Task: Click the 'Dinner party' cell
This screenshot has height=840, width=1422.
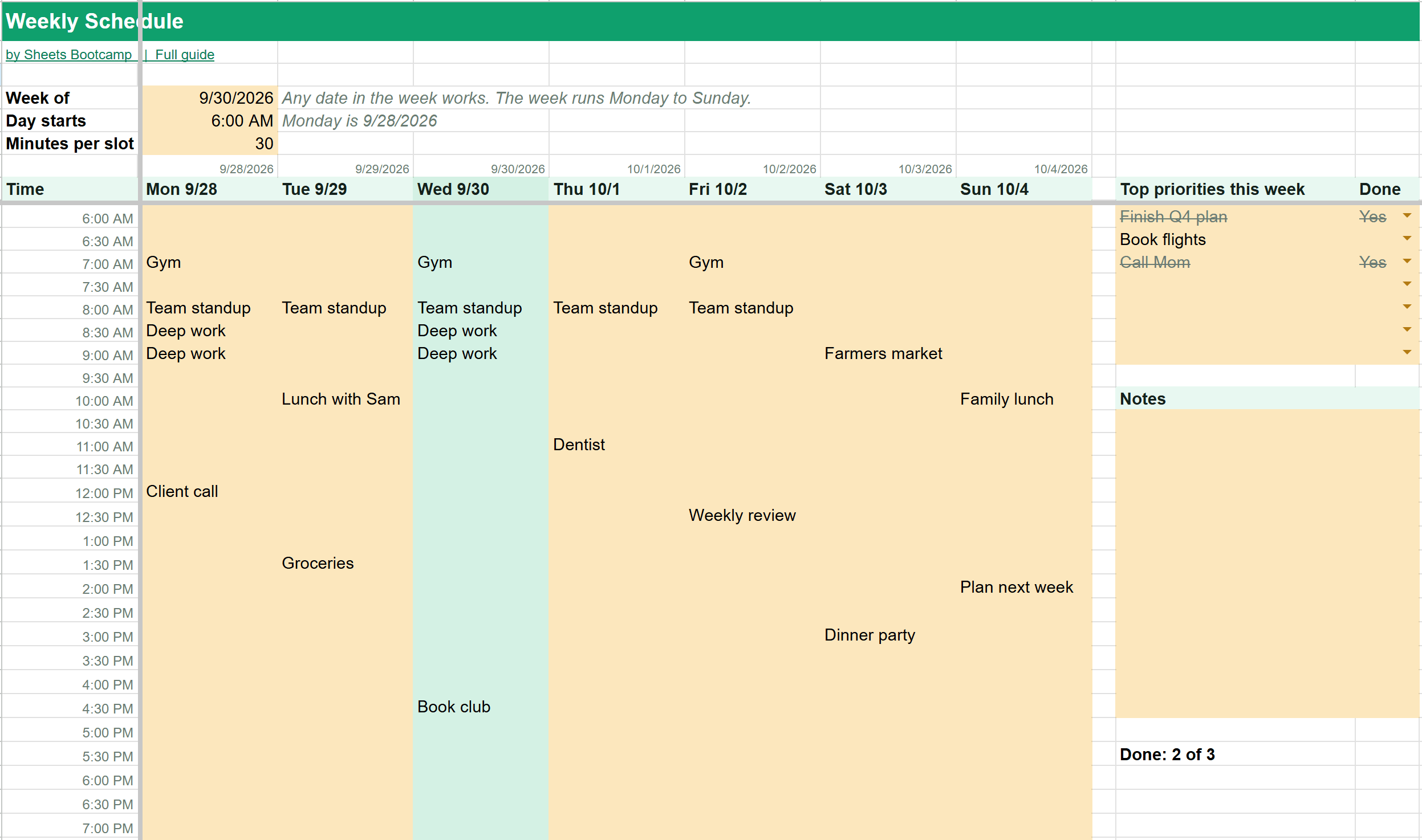Action: click(x=888, y=635)
